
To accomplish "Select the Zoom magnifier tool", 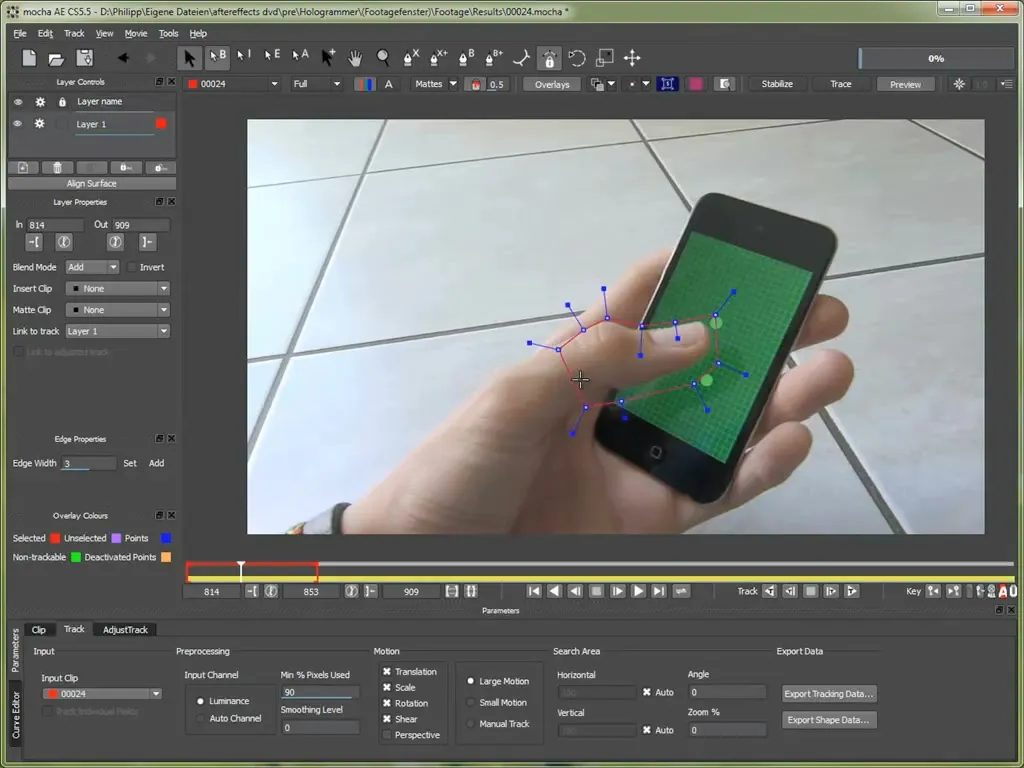I will point(383,58).
